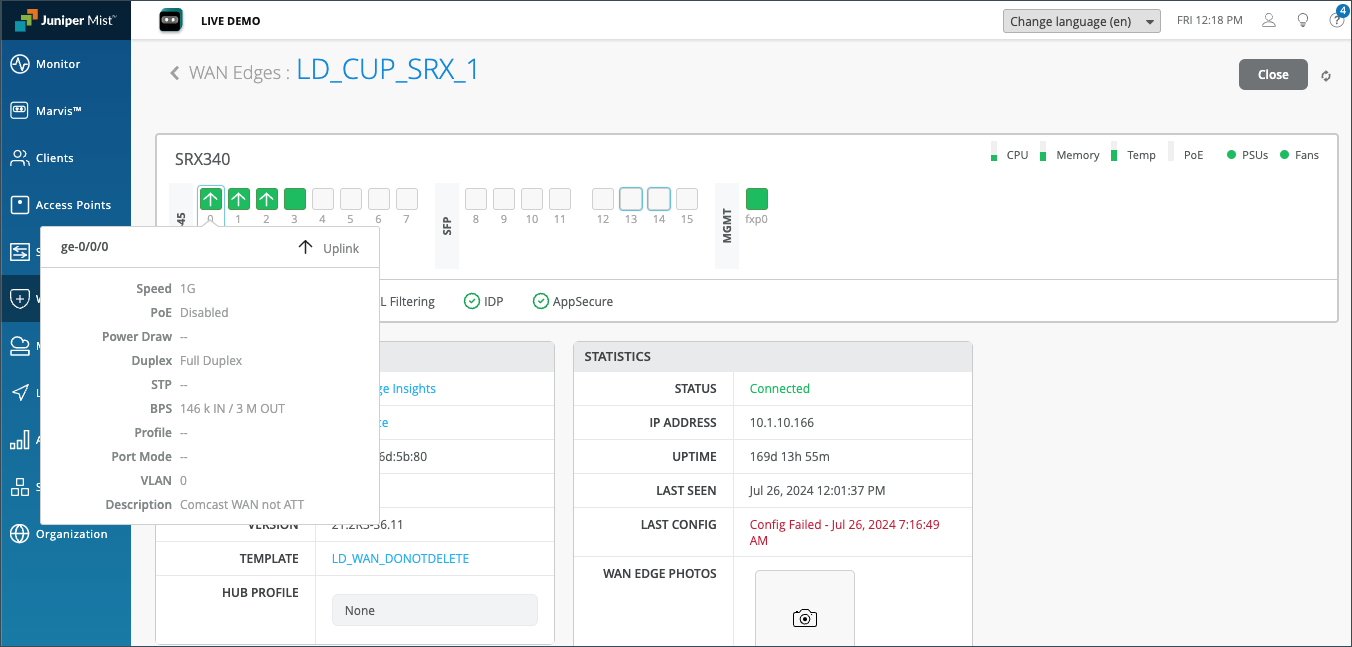Click the LD_CUP_SRX_1 device name
This screenshot has height=647, width=1352.
tap(388, 69)
